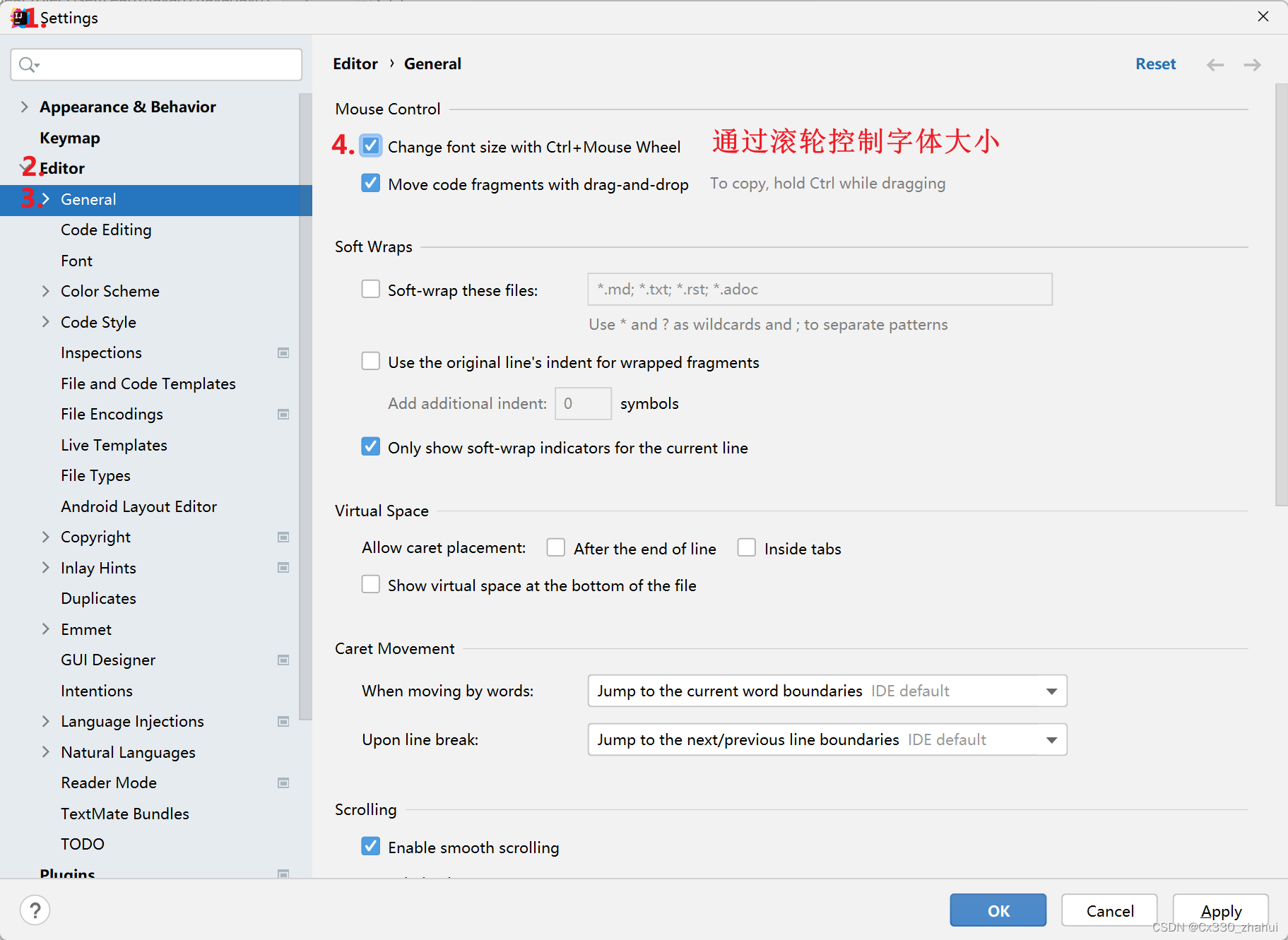
Task: Expand the Emmet node
Action: coord(46,629)
